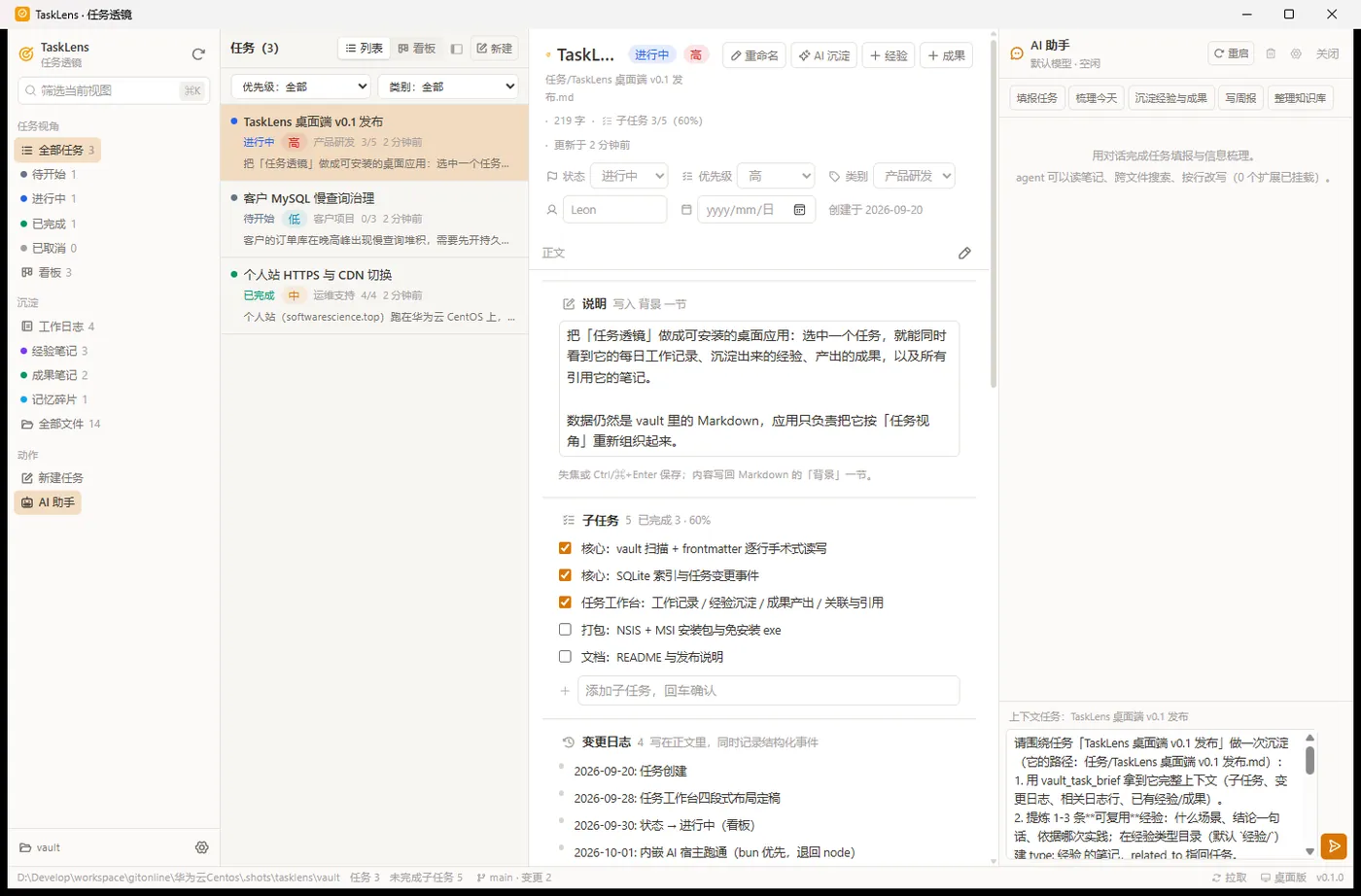Click the refresh icon beside TaskLens title
1361x896 pixels.
pyautogui.click(x=198, y=54)
